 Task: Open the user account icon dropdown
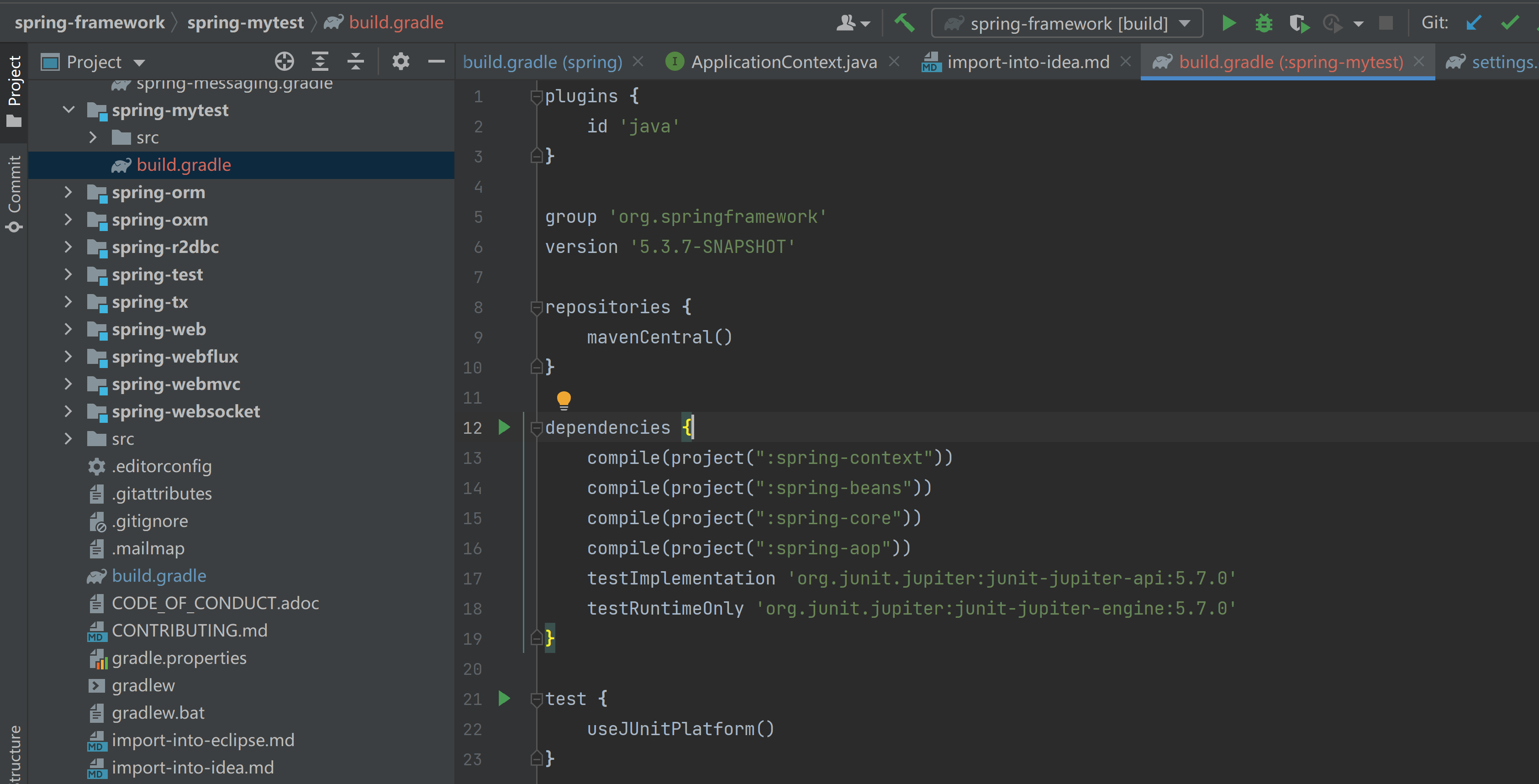[853, 23]
